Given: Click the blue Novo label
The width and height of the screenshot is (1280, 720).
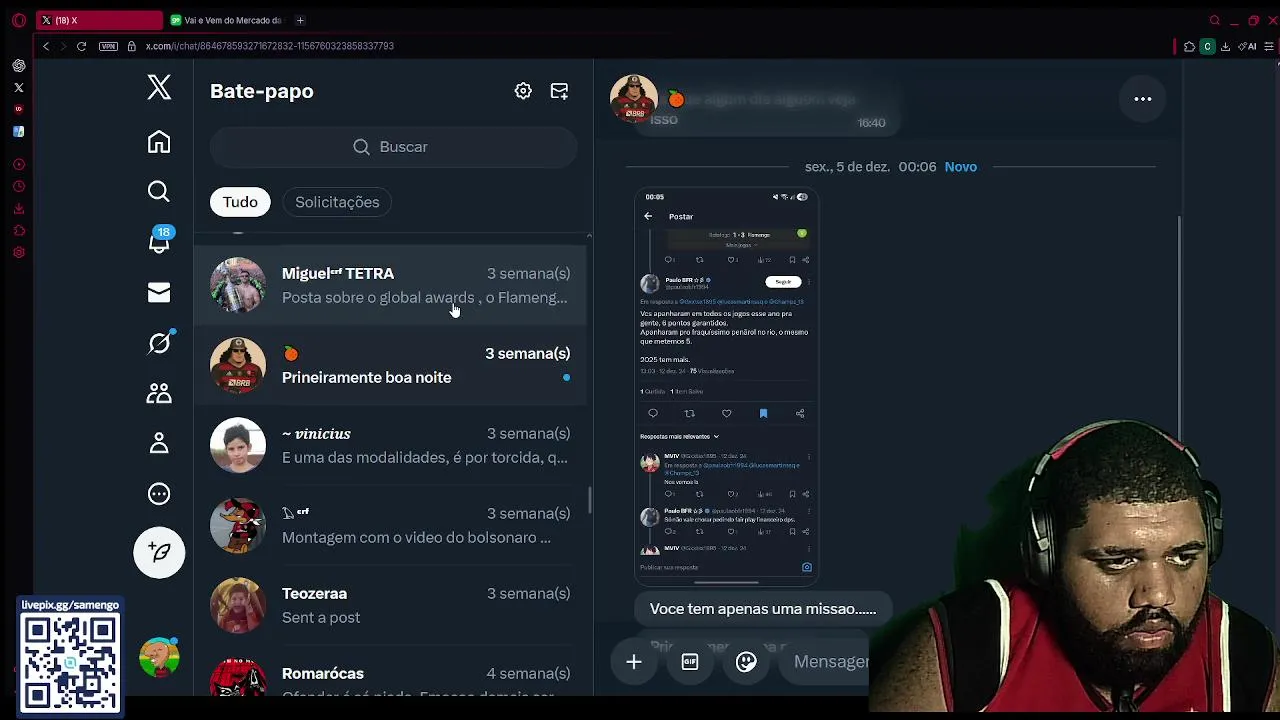Looking at the screenshot, I should (x=961, y=167).
